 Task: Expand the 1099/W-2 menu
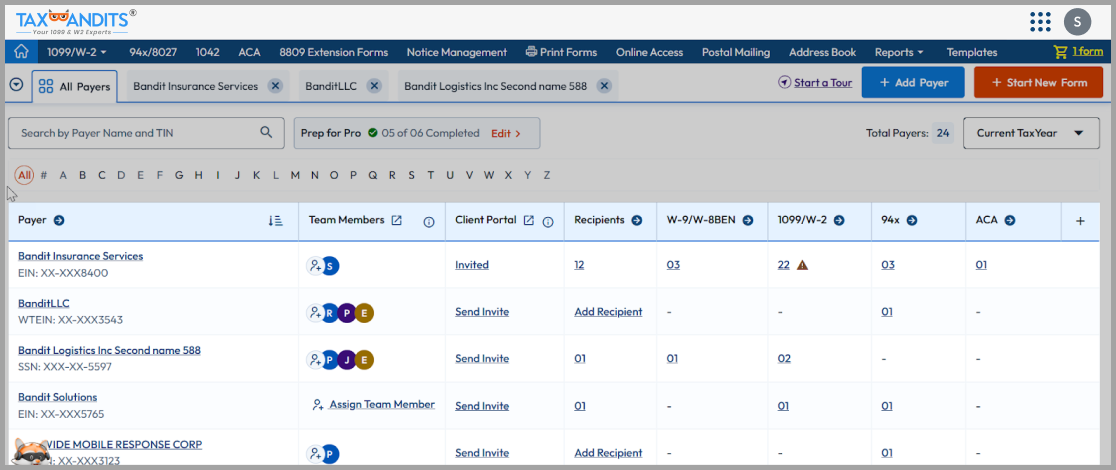coord(77,52)
